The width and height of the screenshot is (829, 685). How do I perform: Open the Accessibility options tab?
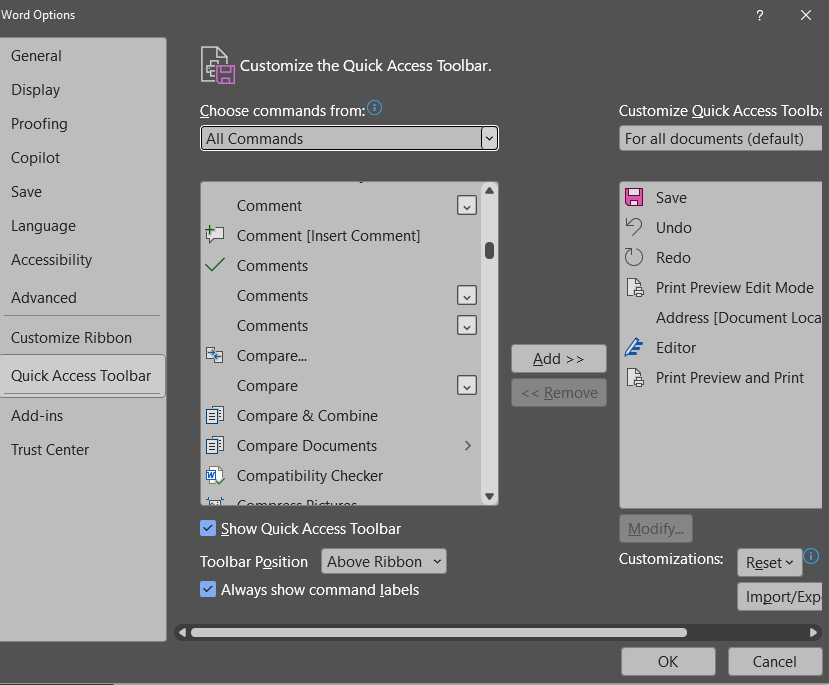click(83, 260)
